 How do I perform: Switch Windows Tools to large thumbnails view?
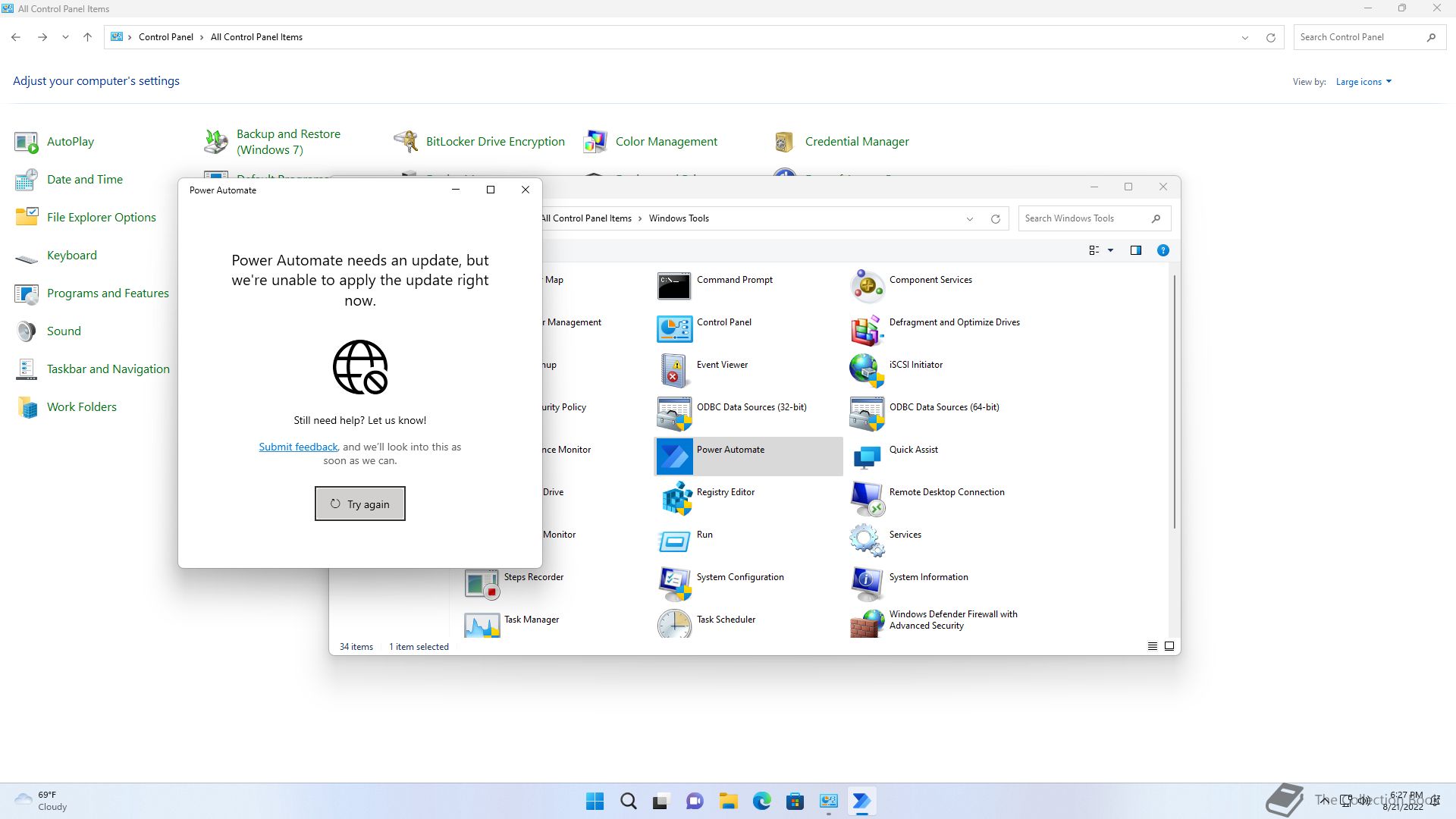[x=1169, y=646]
